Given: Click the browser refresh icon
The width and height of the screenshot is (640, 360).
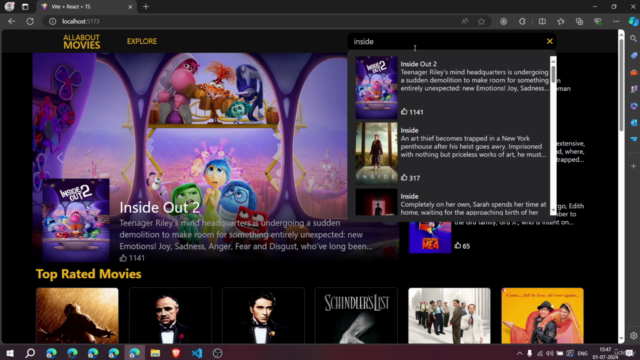Looking at the screenshot, I should tap(30, 21).
